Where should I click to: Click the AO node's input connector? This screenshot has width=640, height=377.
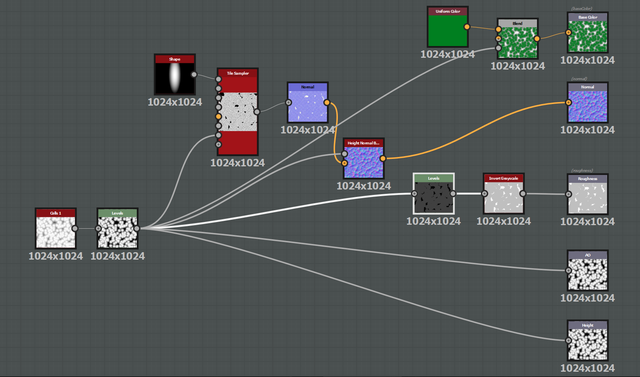[568, 271]
